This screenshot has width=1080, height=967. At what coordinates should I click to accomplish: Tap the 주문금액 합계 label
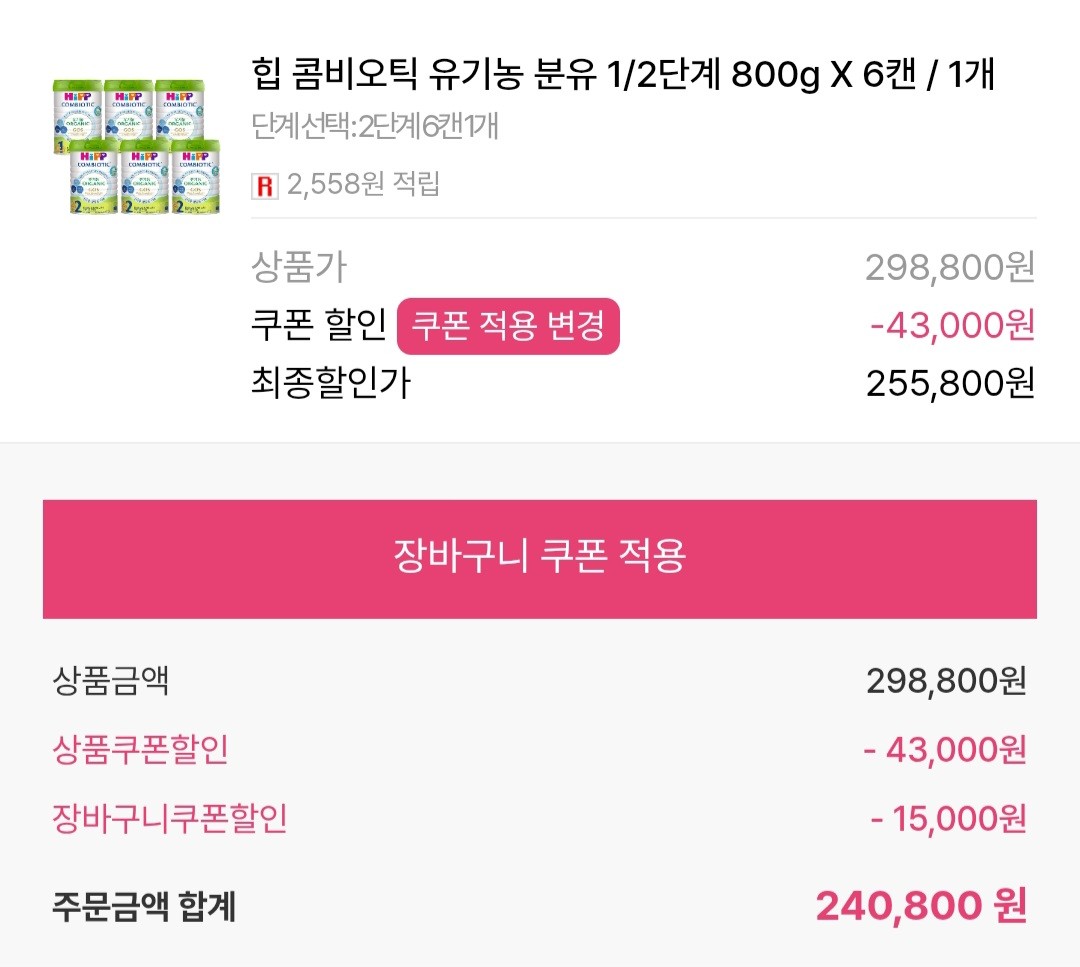[144, 907]
